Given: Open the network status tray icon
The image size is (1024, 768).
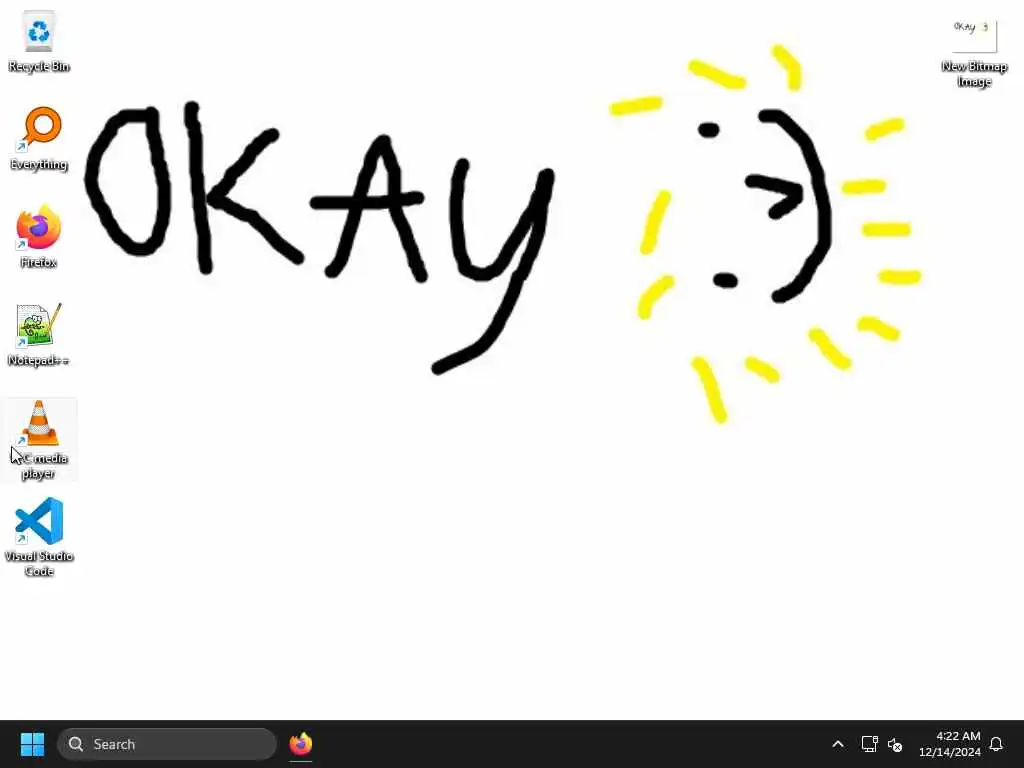Looking at the screenshot, I should (869, 744).
